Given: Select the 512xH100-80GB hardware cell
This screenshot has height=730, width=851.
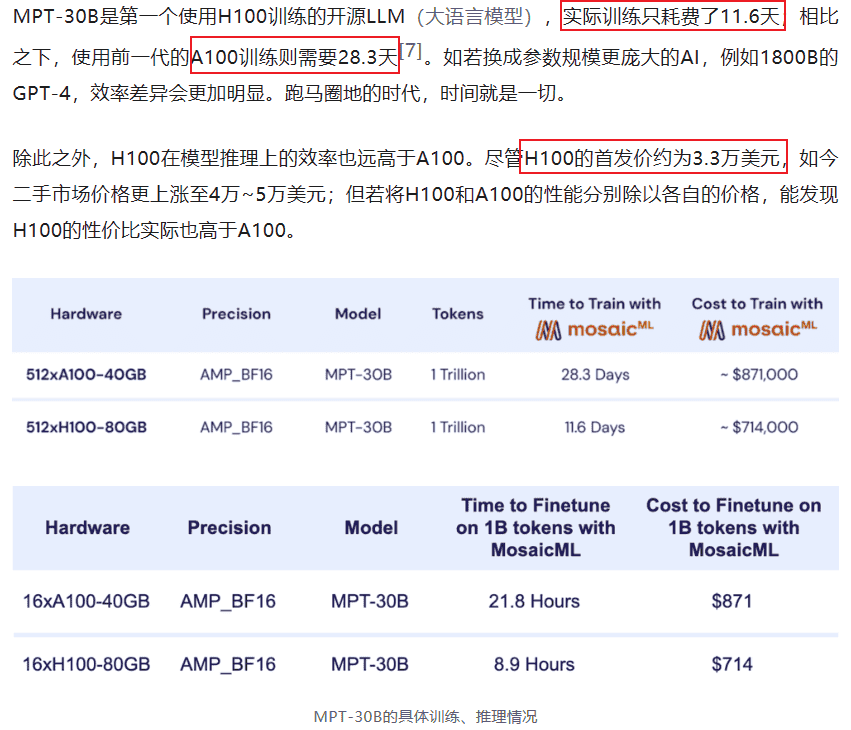Looking at the screenshot, I should coord(86,427).
